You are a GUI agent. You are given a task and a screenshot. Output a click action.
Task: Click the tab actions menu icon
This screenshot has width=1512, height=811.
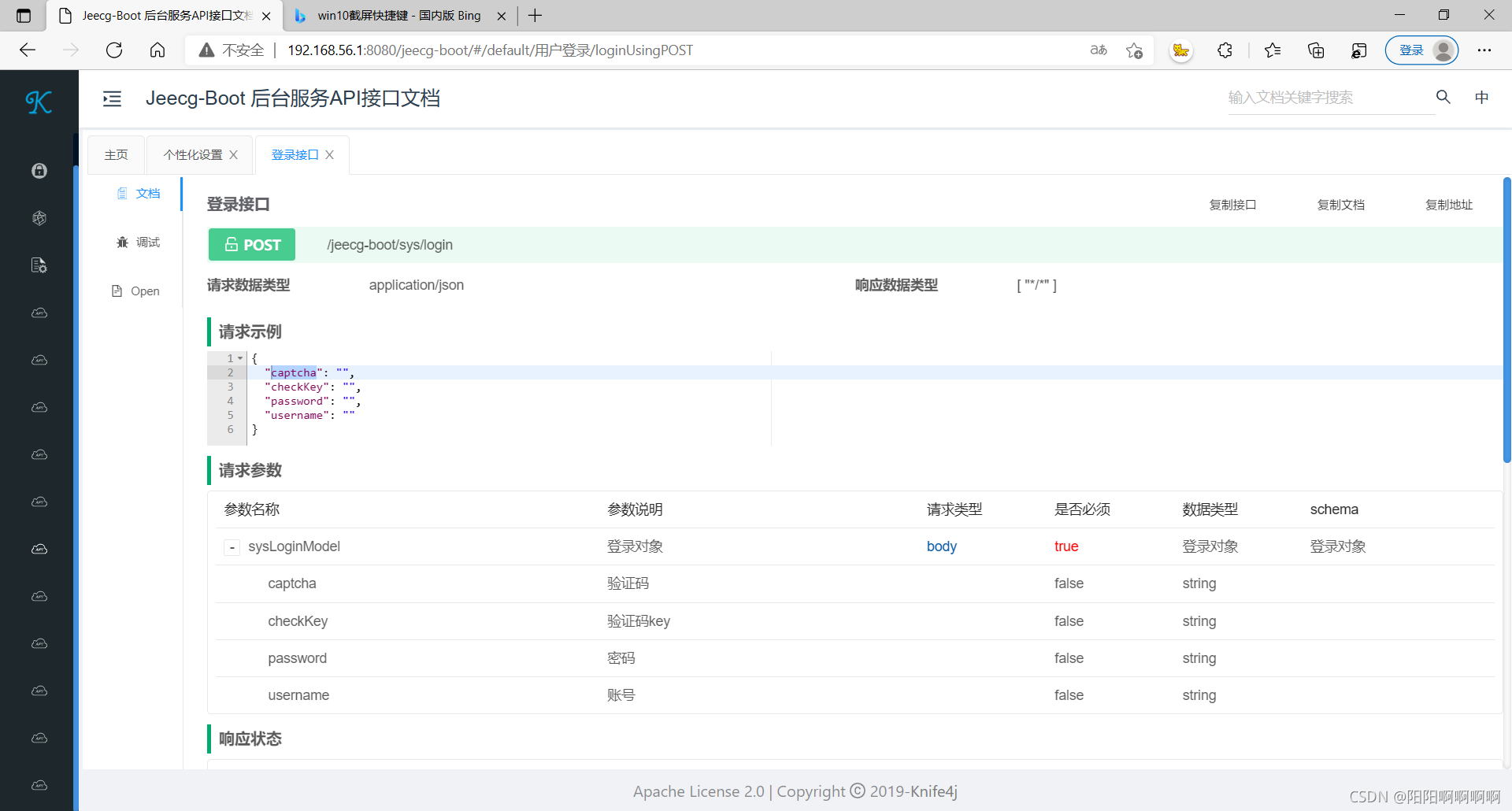pos(24,16)
